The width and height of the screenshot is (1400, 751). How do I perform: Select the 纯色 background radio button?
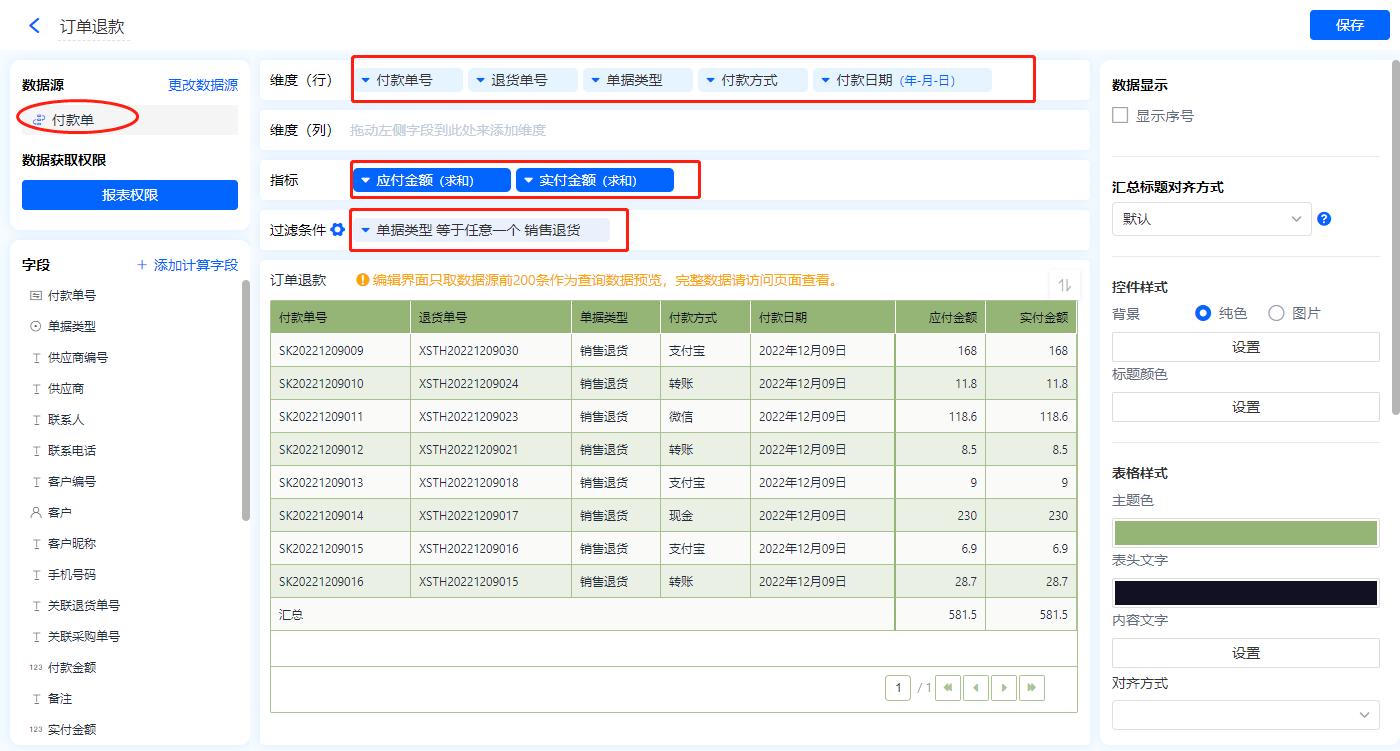pyautogui.click(x=1204, y=313)
